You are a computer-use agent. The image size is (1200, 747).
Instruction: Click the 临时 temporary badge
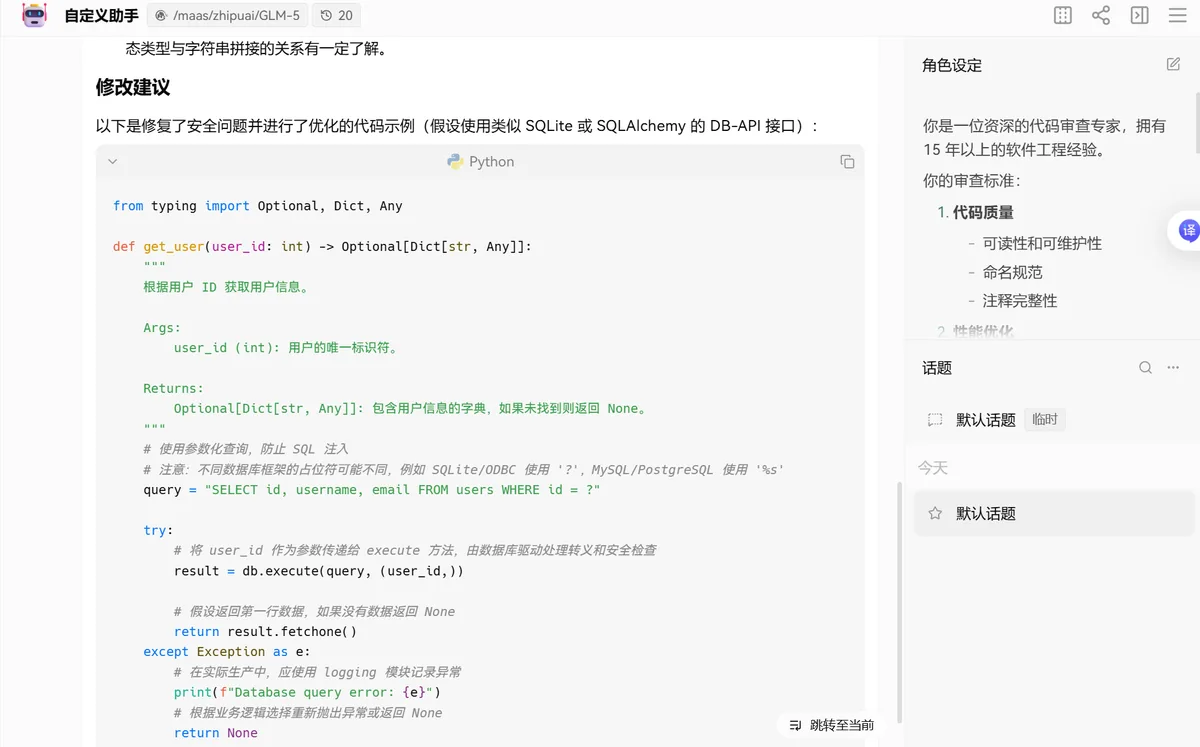(1044, 420)
